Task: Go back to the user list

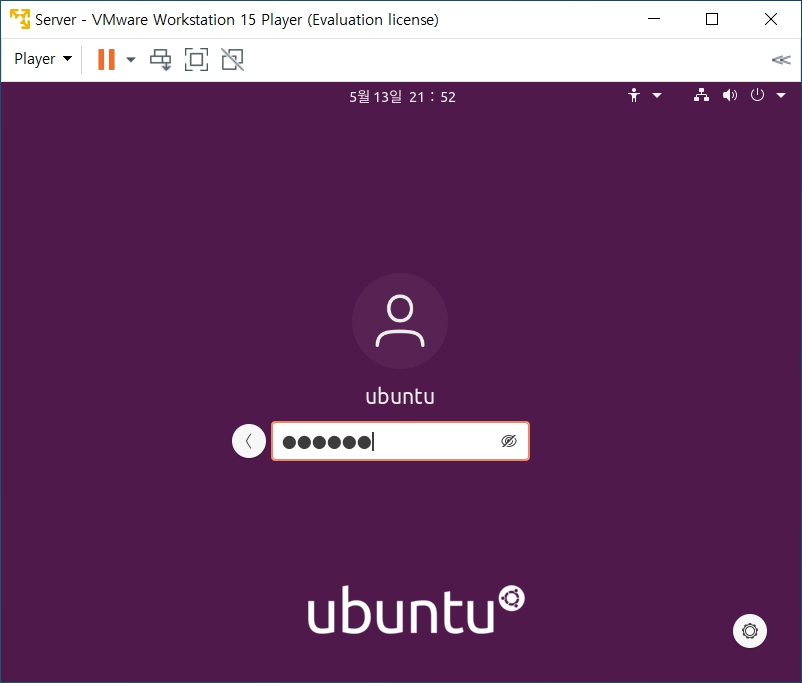Action: [249, 441]
